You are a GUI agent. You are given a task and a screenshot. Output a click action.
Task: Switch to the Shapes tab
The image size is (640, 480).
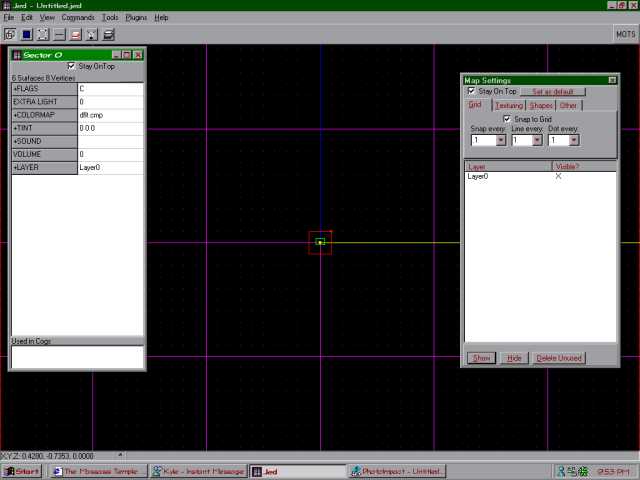[x=541, y=105]
